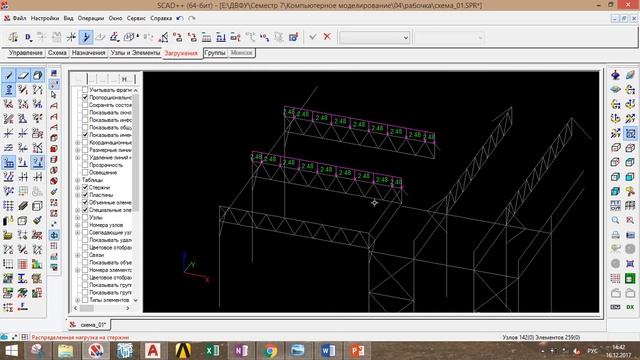Open the Windows Start button

click(x=11, y=351)
